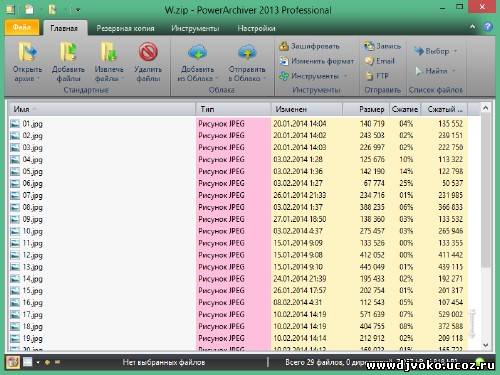
Task: Collapse the ribbon with the arrow
Action: pos(472,27)
